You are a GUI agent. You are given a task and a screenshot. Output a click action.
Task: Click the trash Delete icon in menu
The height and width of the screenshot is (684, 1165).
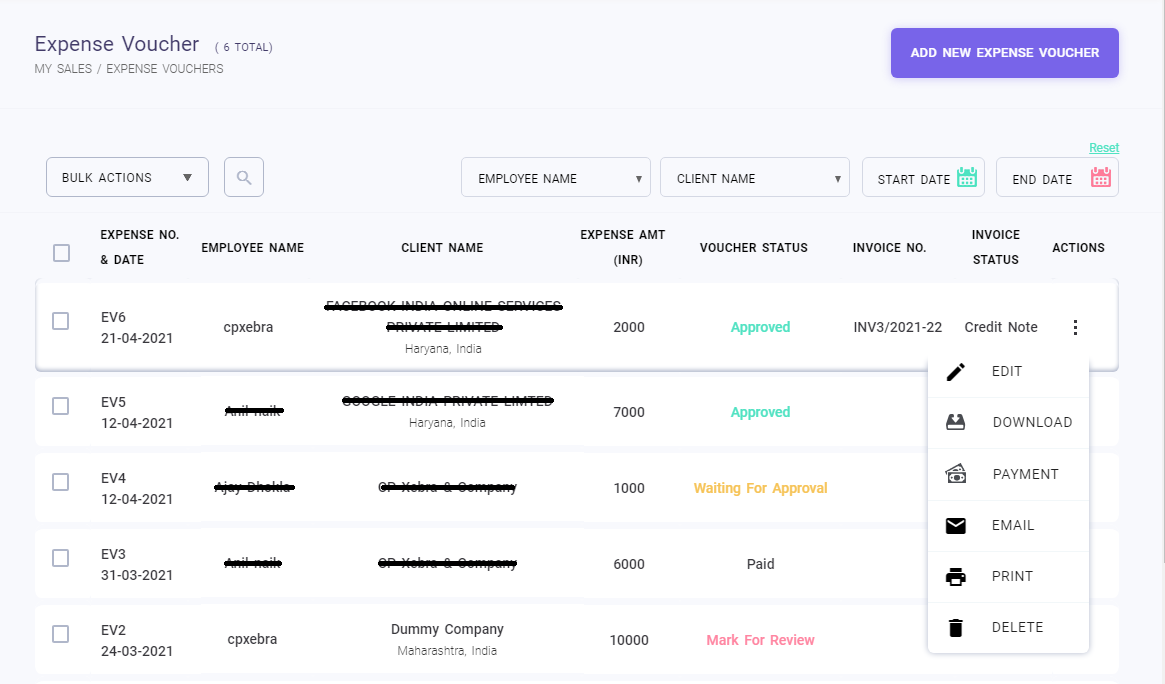click(956, 628)
